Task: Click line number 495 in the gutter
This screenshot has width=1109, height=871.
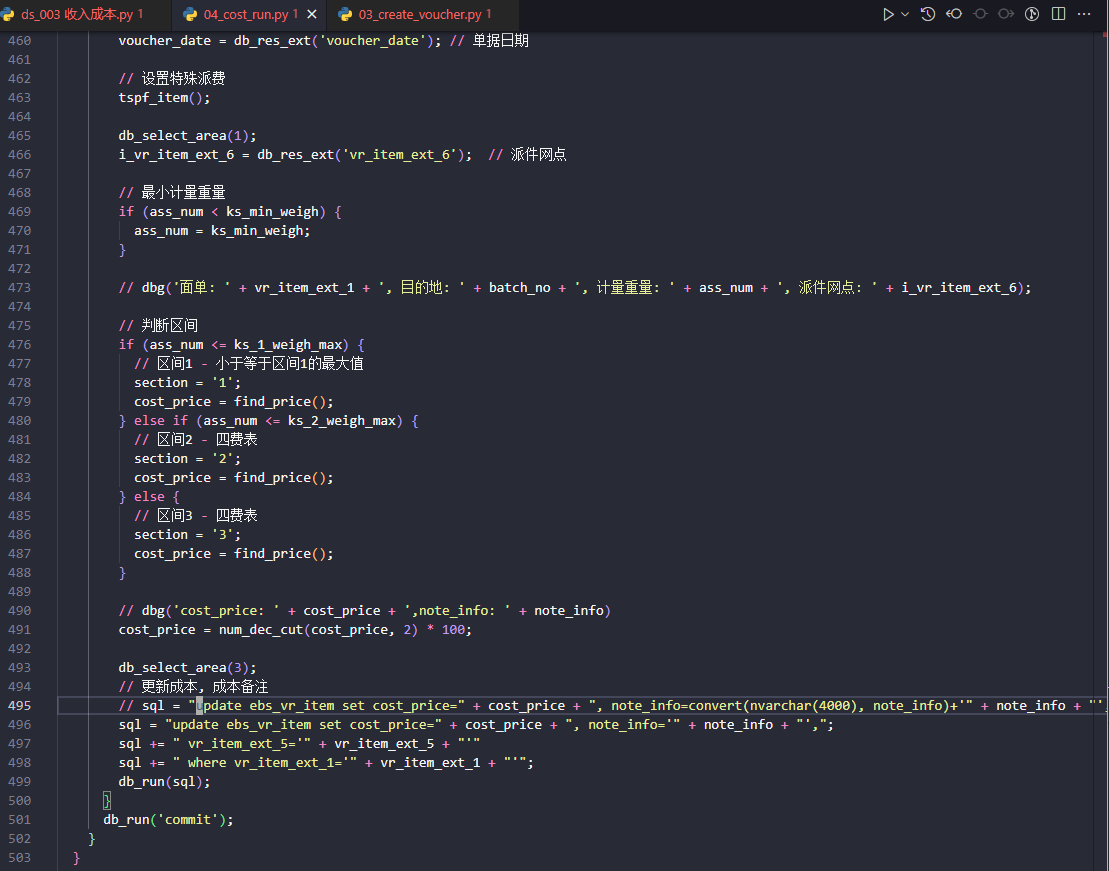Action: [20, 706]
